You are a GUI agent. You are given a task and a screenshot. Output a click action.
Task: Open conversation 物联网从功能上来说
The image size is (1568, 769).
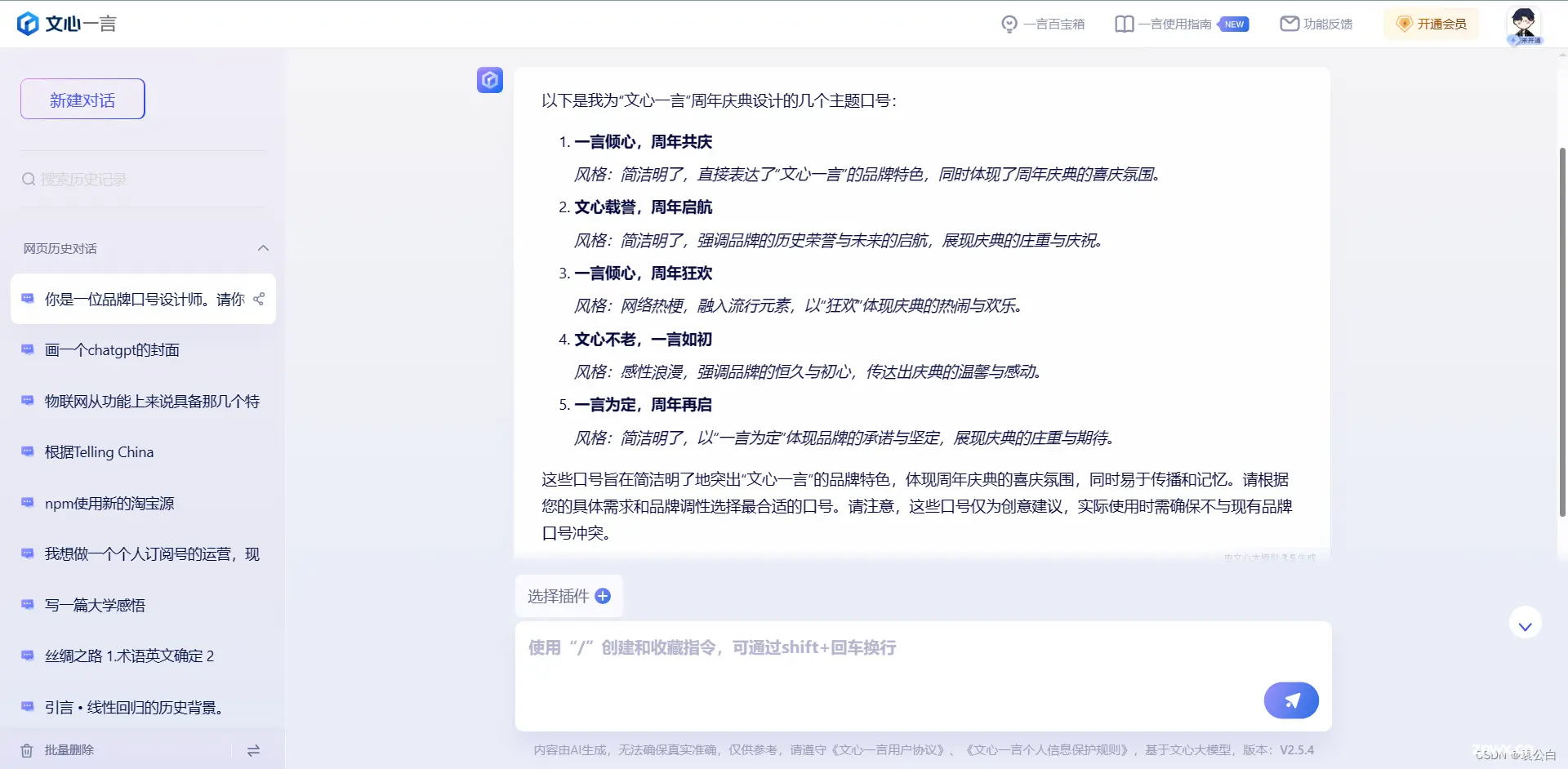click(144, 401)
